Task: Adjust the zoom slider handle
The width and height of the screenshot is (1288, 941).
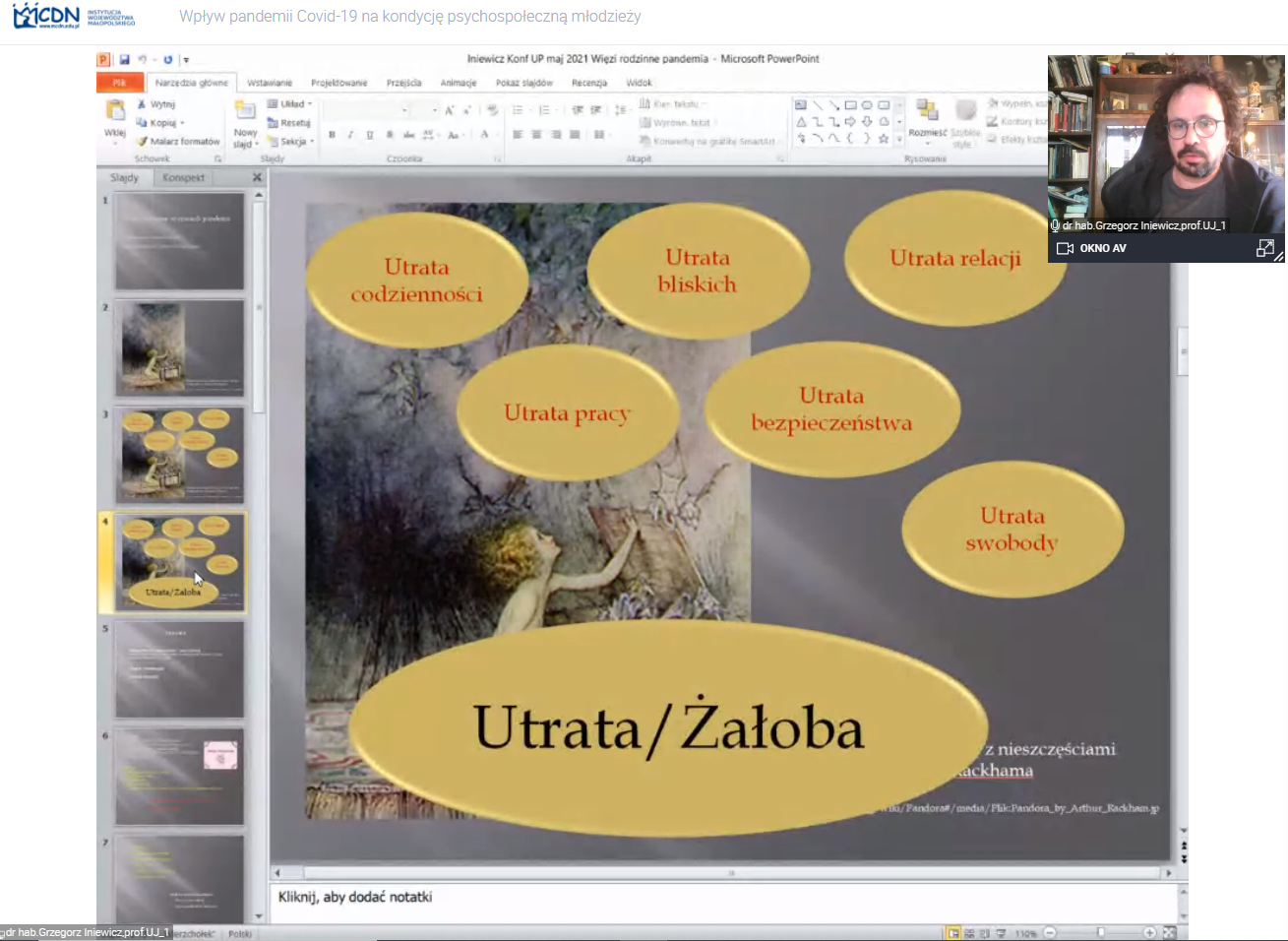Action: pyautogui.click(x=1100, y=932)
